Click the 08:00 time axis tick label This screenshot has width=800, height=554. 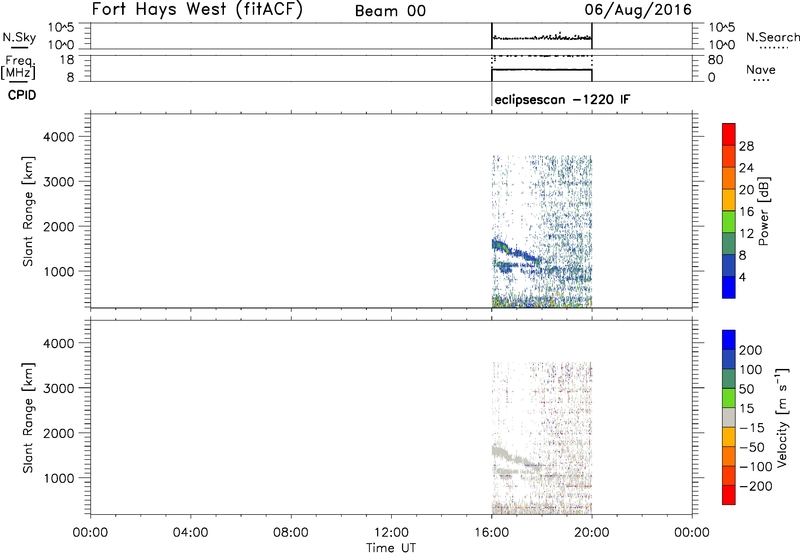pyautogui.click(x=291, y=533)
